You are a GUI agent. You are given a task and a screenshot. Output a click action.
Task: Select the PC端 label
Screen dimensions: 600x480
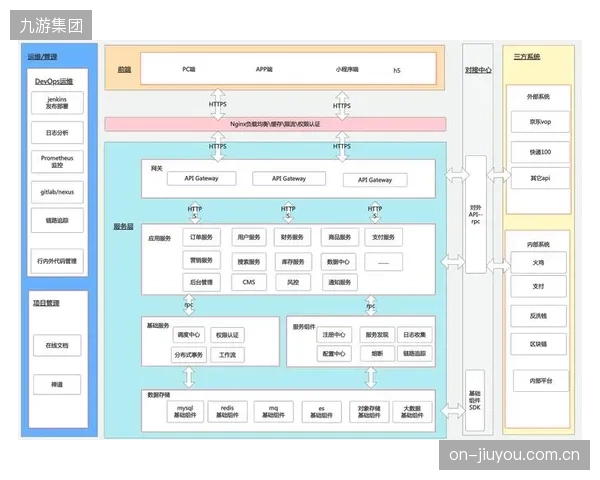pos(189,69)
